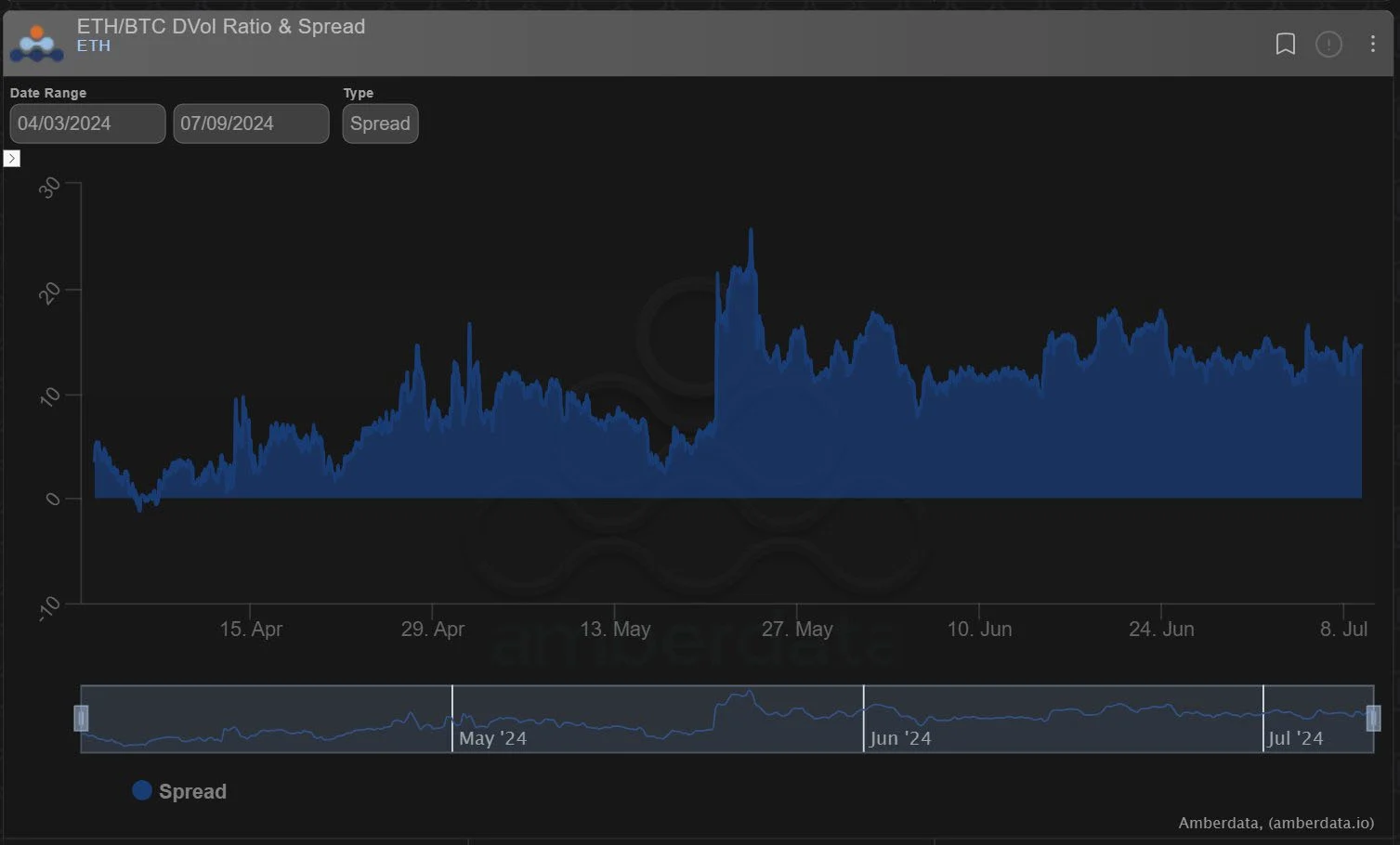Click the ETH subtitle under the title
Screen dimensions: 1400x845
click(93, 45)
